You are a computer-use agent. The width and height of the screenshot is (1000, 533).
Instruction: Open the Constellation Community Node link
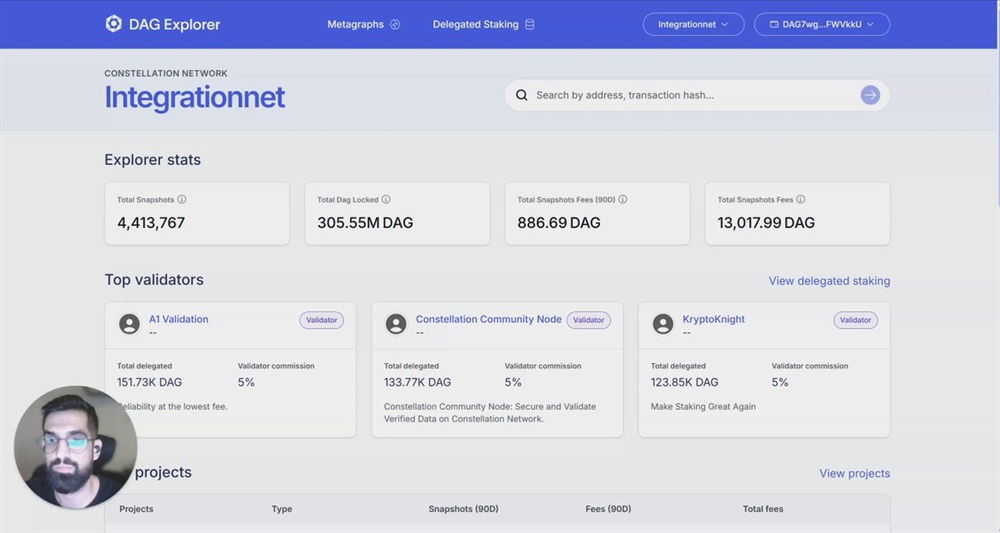[488, 319]
